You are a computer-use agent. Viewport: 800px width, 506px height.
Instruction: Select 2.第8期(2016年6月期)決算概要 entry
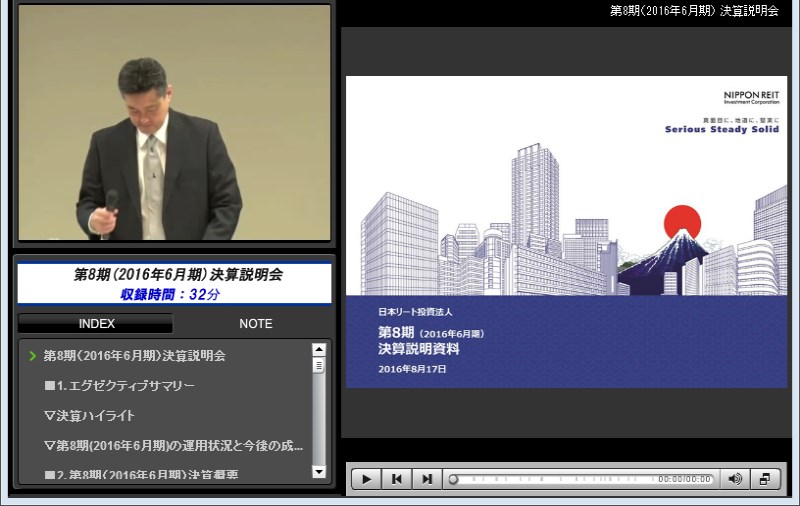(x=141, y=474)
